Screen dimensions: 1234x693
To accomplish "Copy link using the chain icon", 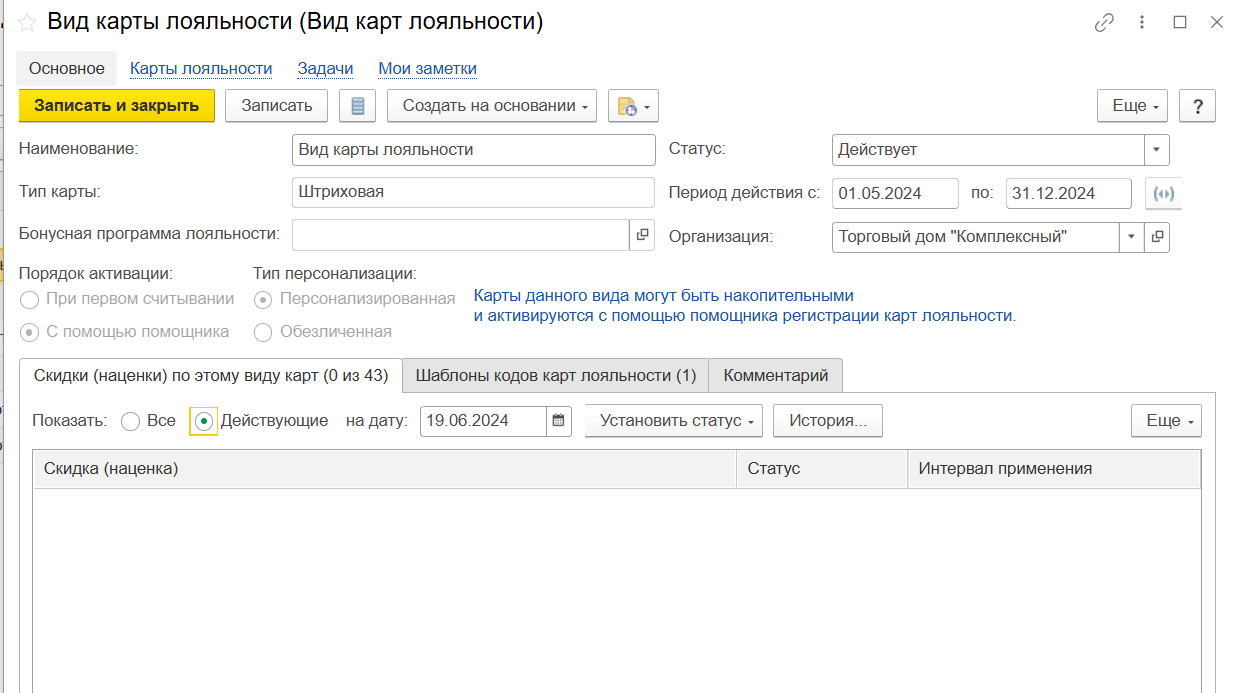I will tap(1104, 23).
